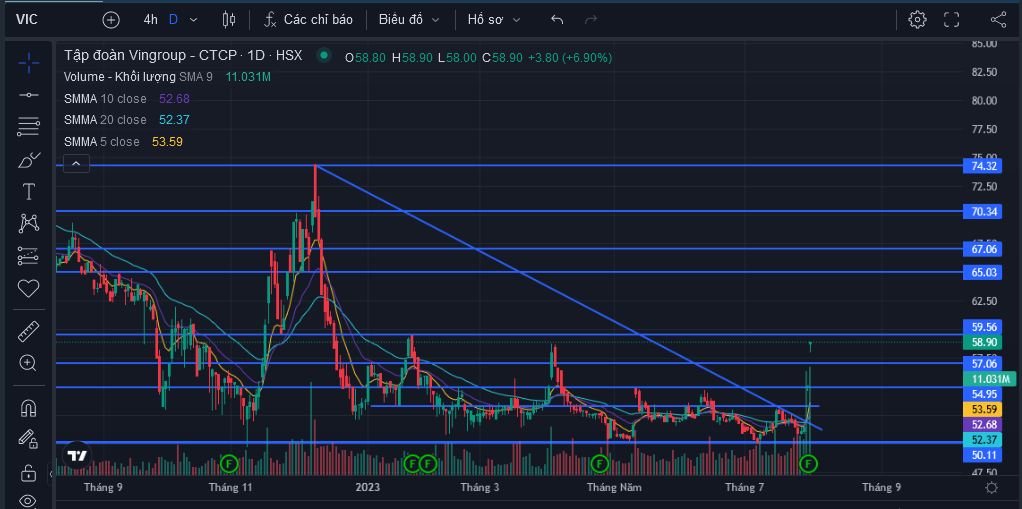Click the green market status dot
The image size is (1022, 509).
point(323,55)
